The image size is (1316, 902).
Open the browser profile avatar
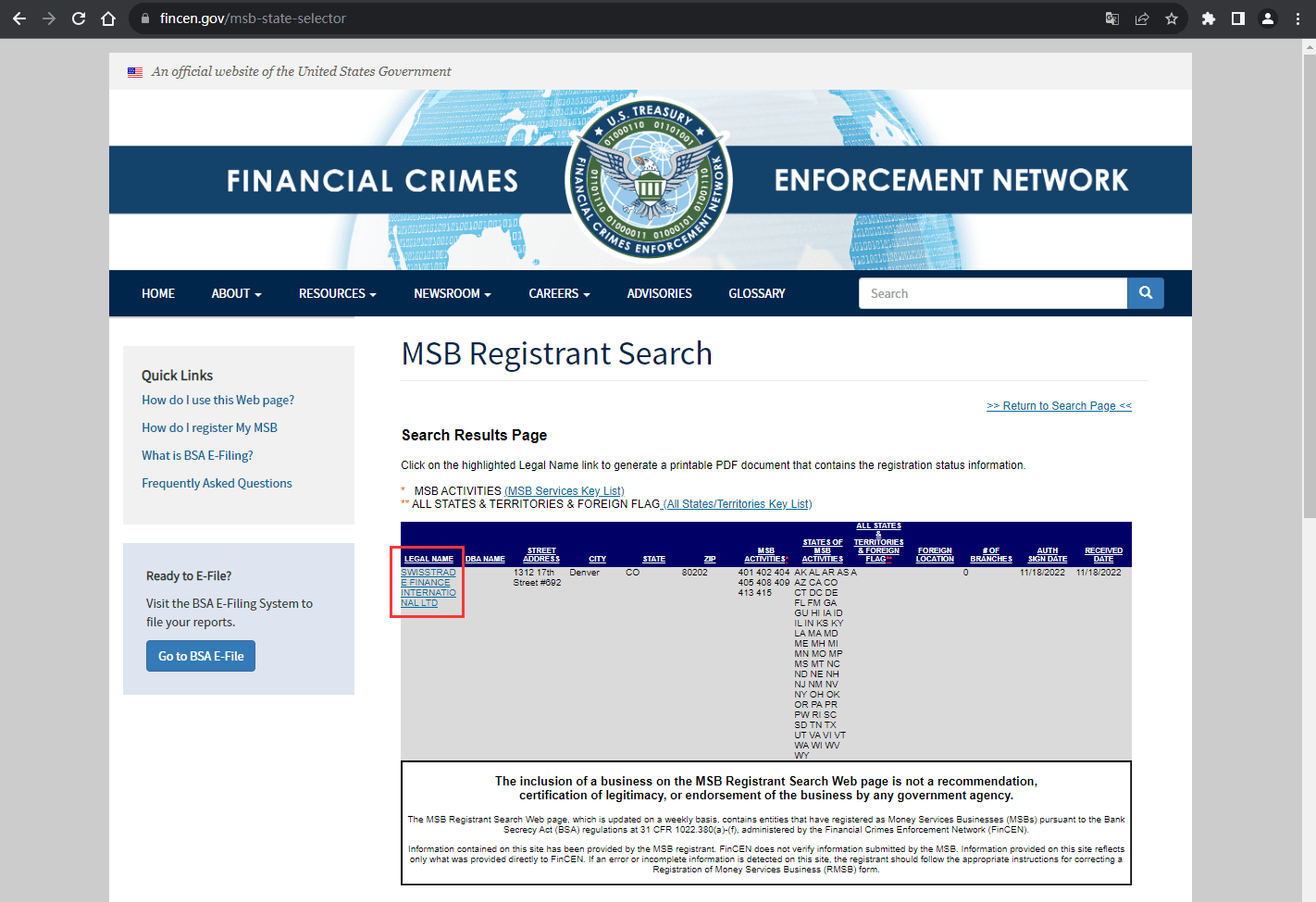click(x=1268, y=19)
